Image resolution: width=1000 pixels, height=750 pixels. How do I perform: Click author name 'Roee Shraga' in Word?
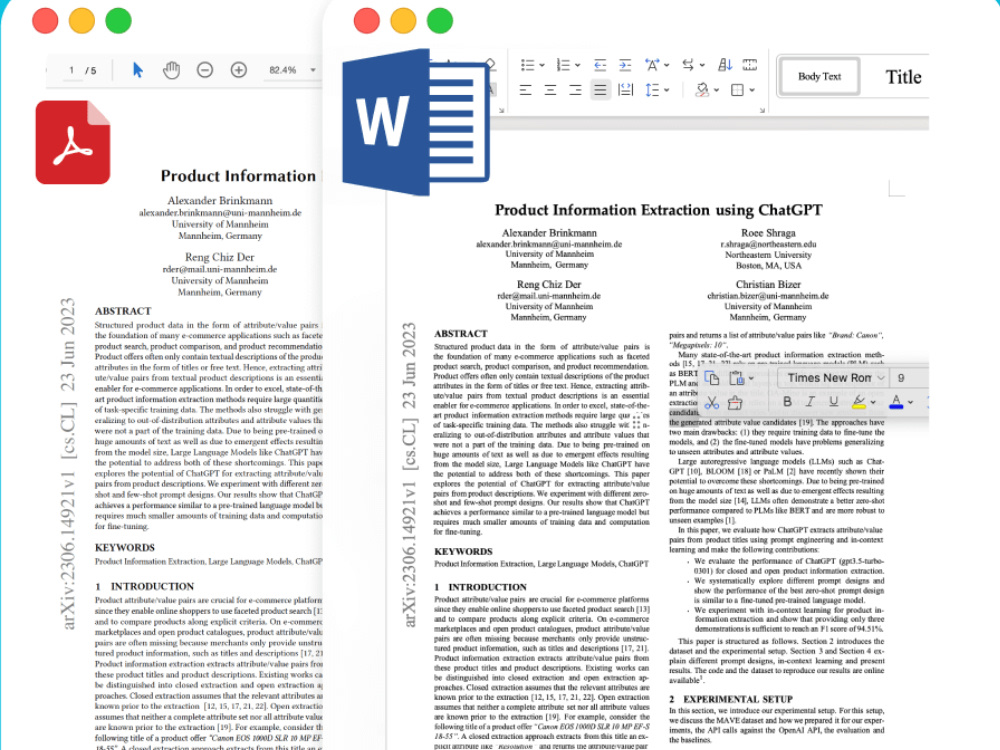768,233
